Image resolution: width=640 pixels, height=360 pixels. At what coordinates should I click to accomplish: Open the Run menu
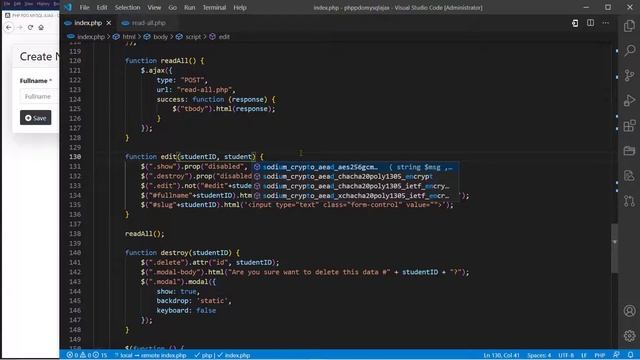189,7
